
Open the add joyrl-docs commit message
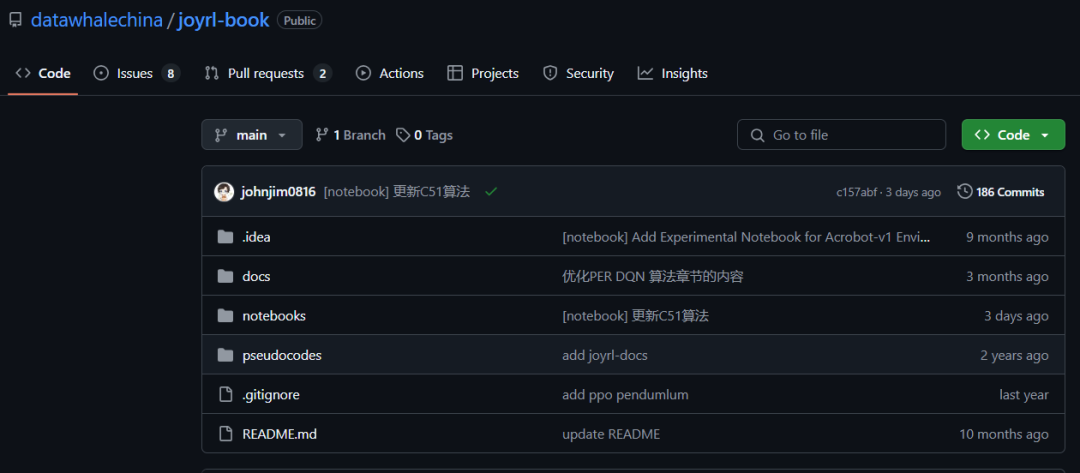pyautogui.click(x=605, y=355)
